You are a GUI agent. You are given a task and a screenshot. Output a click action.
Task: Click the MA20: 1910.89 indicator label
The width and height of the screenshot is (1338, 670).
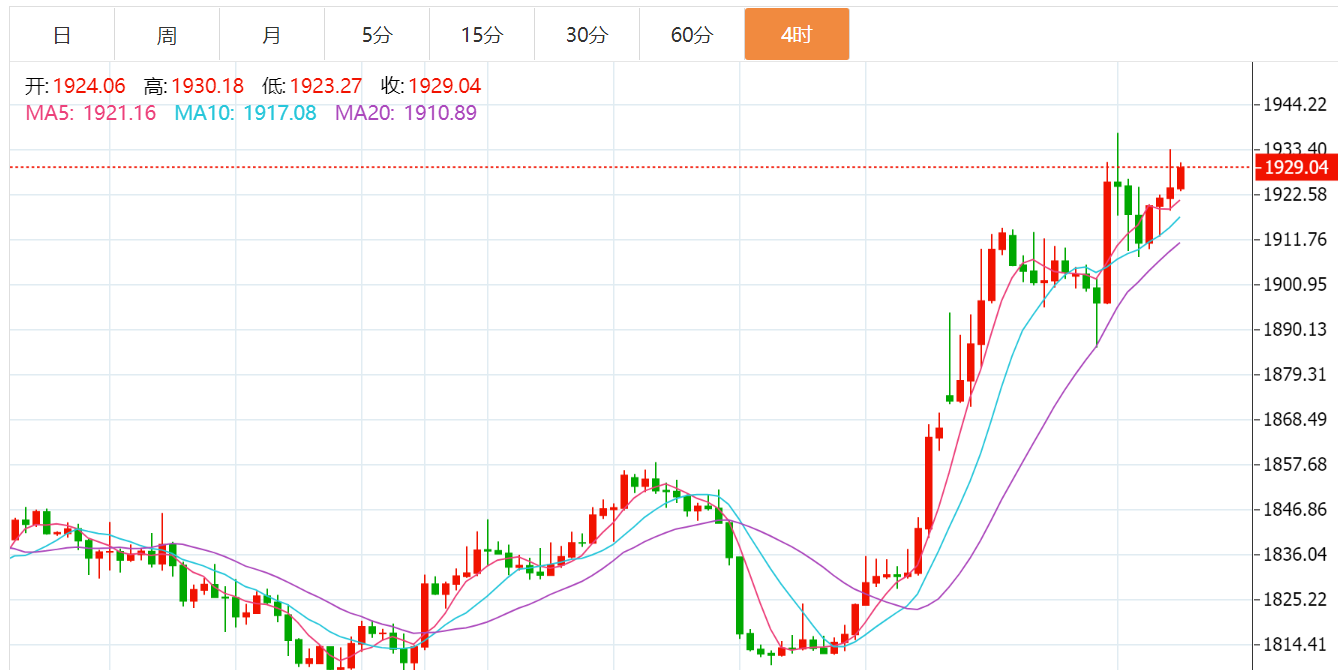[x=406, y=113]
